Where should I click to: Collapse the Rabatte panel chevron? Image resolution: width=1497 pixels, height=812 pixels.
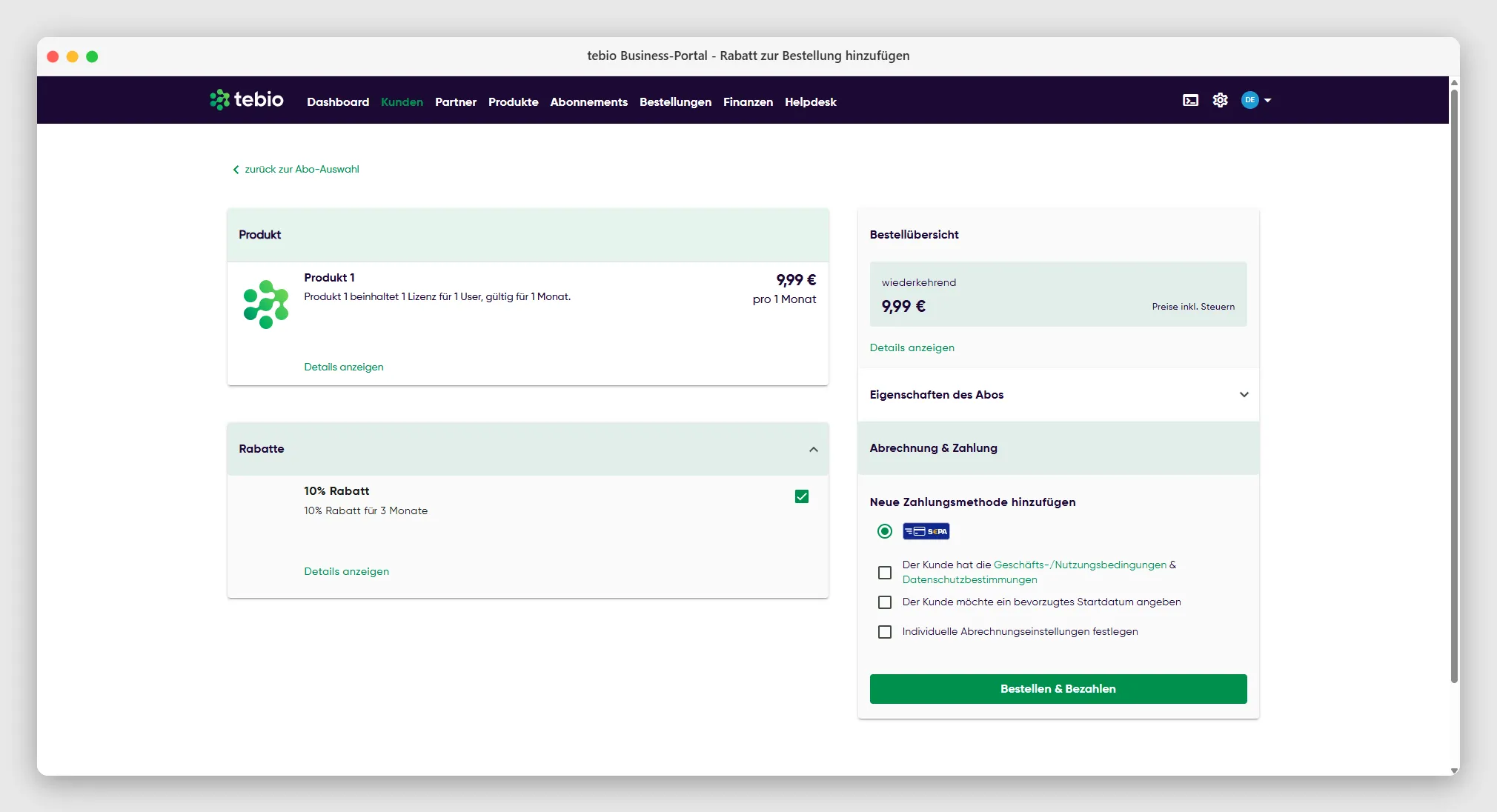coord(814,449)
